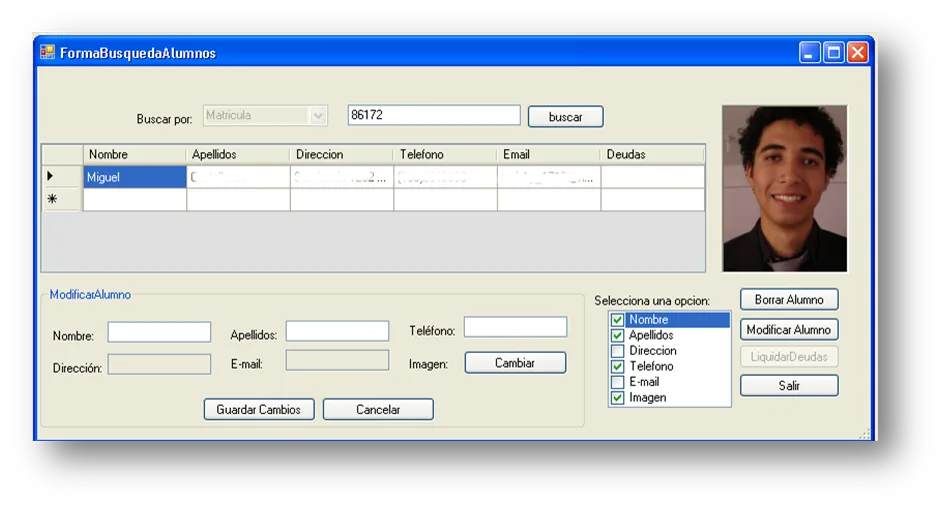Uncheck the Nombre option checkbox
943x506 pixels.
pyautogui.click(x=617, y=319)
